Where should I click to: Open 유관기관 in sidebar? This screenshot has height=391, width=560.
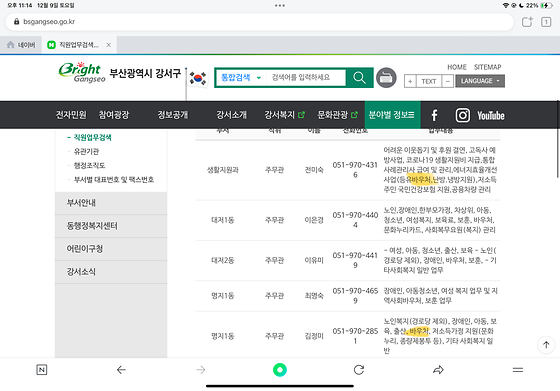pyautogui.click(x=86, y=151)
